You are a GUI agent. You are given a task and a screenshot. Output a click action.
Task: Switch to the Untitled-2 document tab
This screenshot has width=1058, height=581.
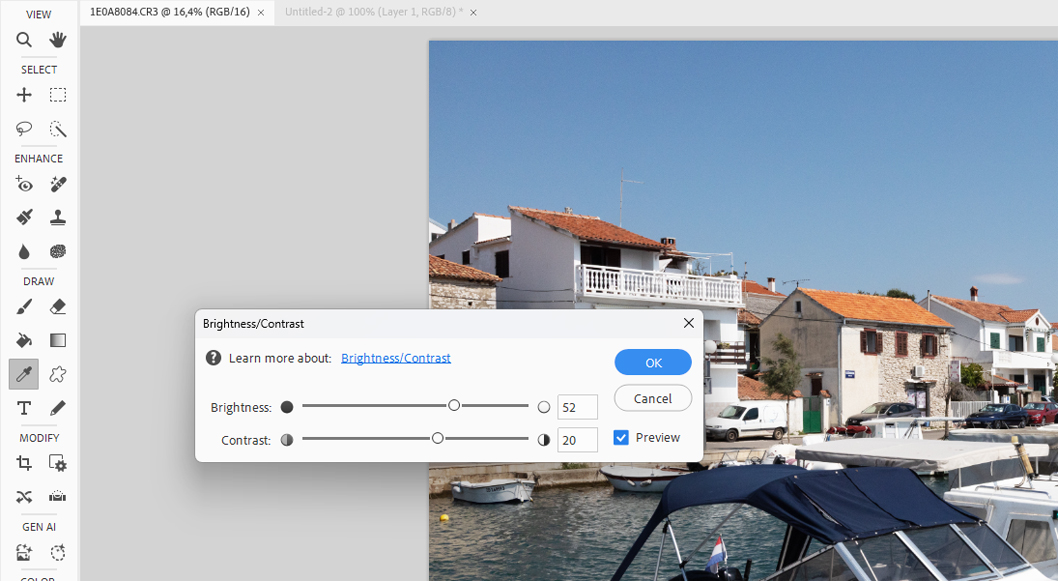373,12
